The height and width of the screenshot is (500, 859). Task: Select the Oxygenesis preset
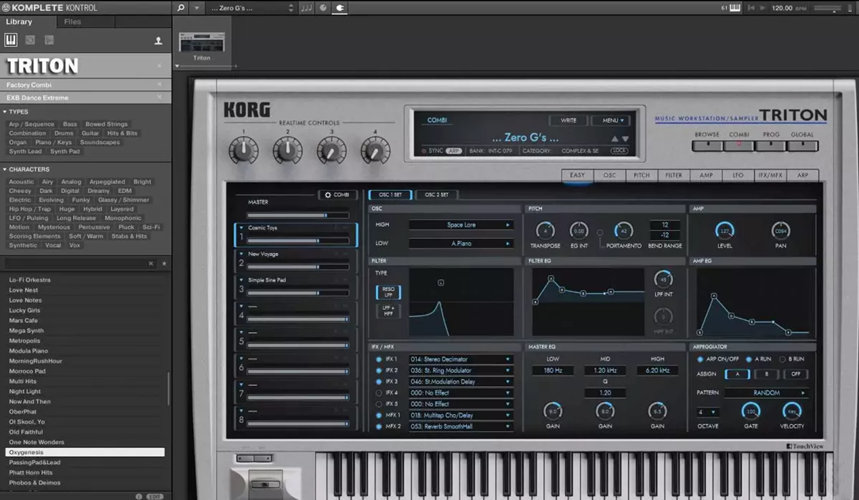coord(85,452)
